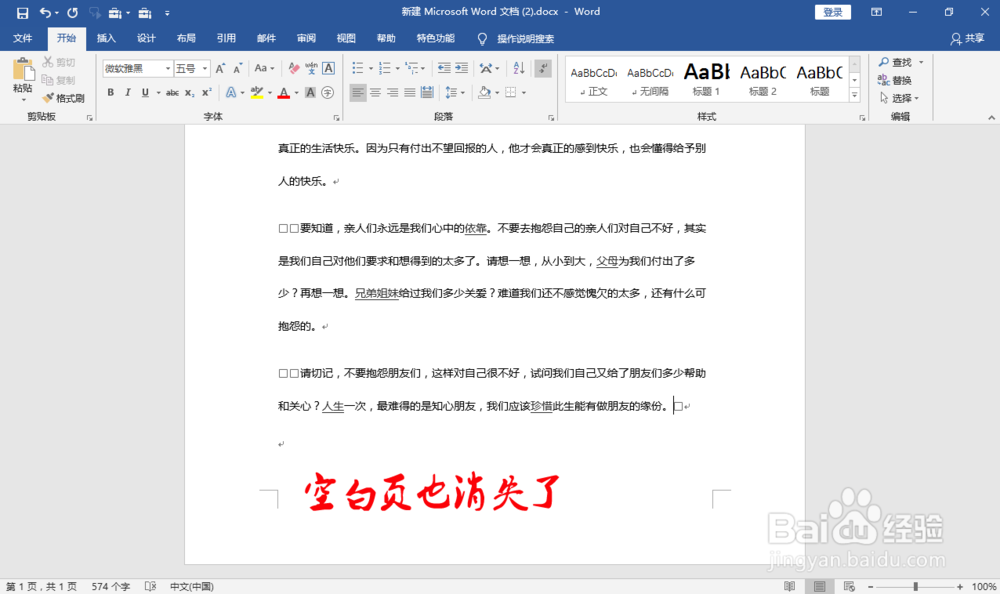Switch to the 插入 ribbon tab
This screenshot has height=594, width=1000.
106,38
